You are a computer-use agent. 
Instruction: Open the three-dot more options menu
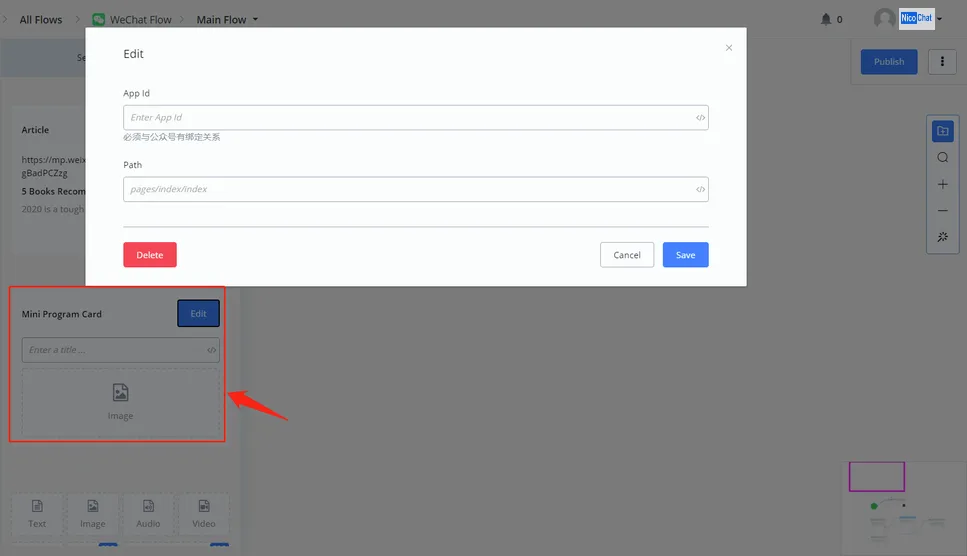click(942, 62)
